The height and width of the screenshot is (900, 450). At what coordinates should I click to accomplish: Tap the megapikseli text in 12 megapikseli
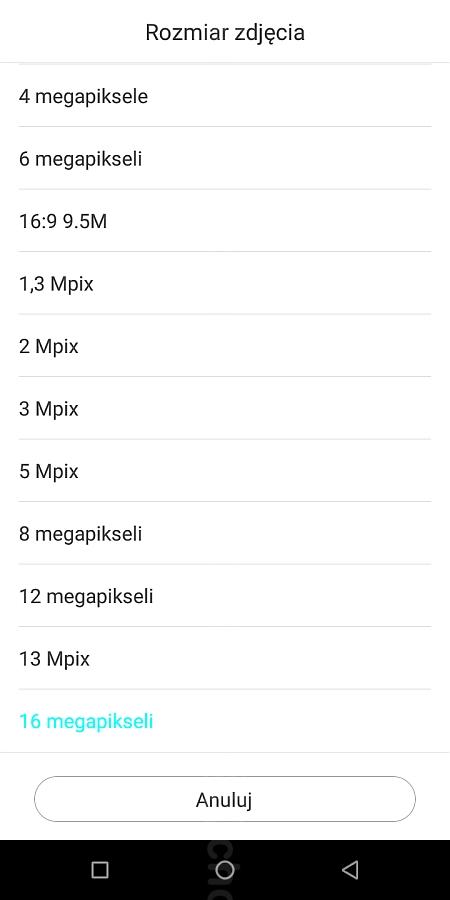[x=100, y=598]
